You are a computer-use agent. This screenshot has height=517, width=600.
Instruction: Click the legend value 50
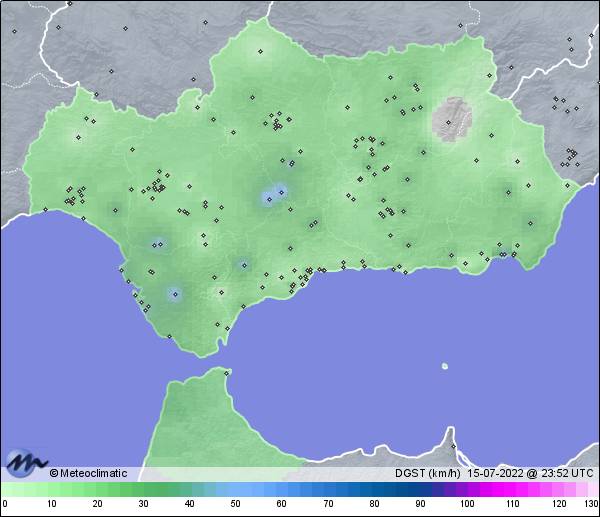[235, 504]
